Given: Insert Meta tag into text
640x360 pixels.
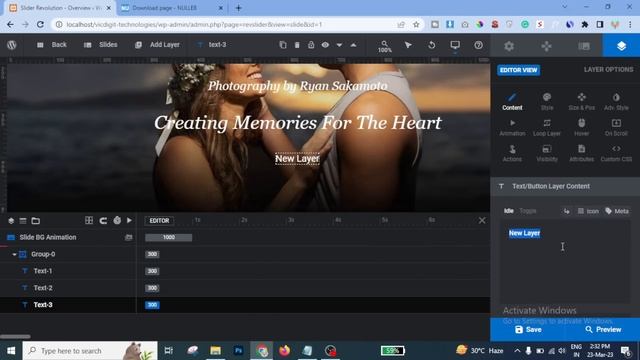Looking at the screenshot, I should tap(617, 211).
